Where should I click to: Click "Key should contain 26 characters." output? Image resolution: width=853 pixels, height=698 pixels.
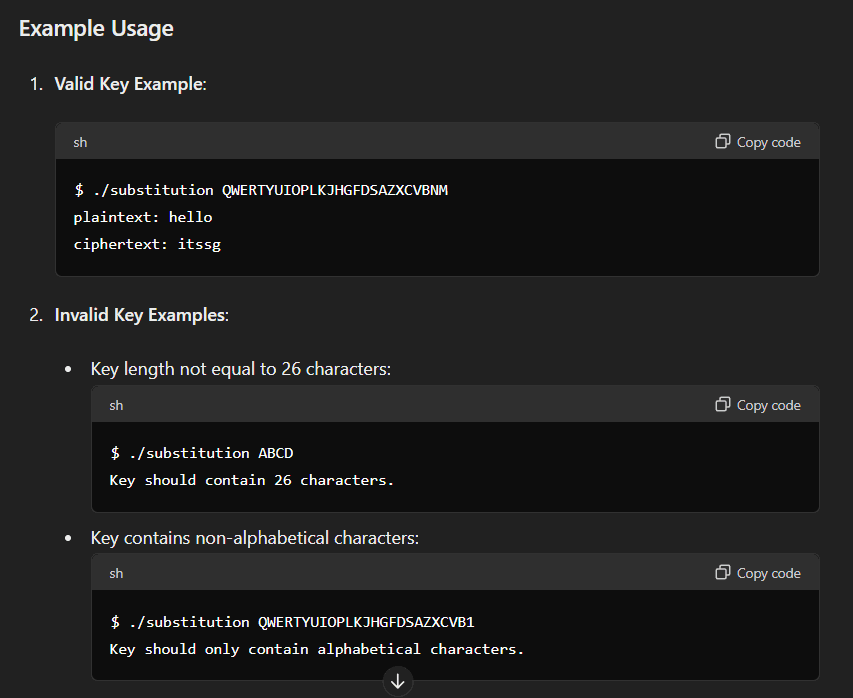coord(251,480)
